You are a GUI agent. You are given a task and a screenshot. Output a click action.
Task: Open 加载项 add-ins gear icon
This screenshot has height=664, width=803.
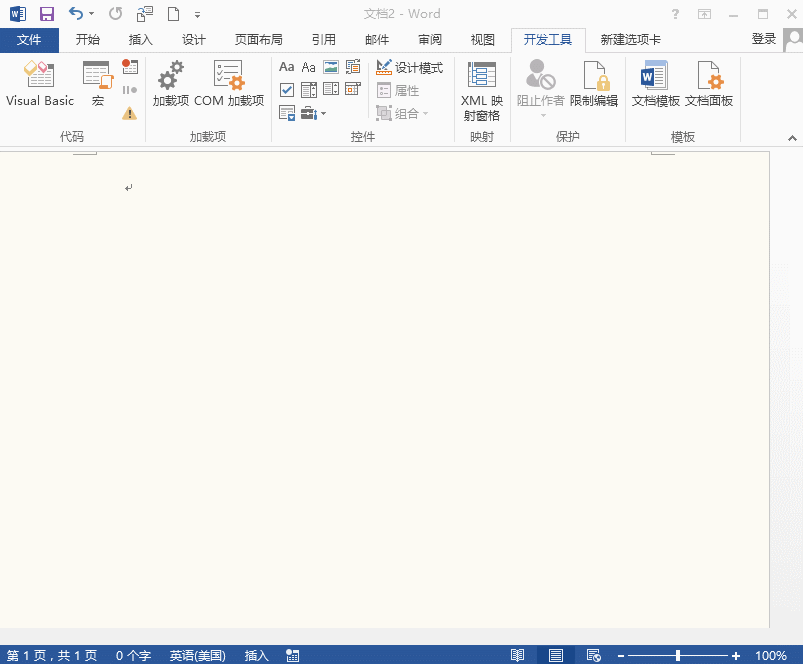(171, 83)
